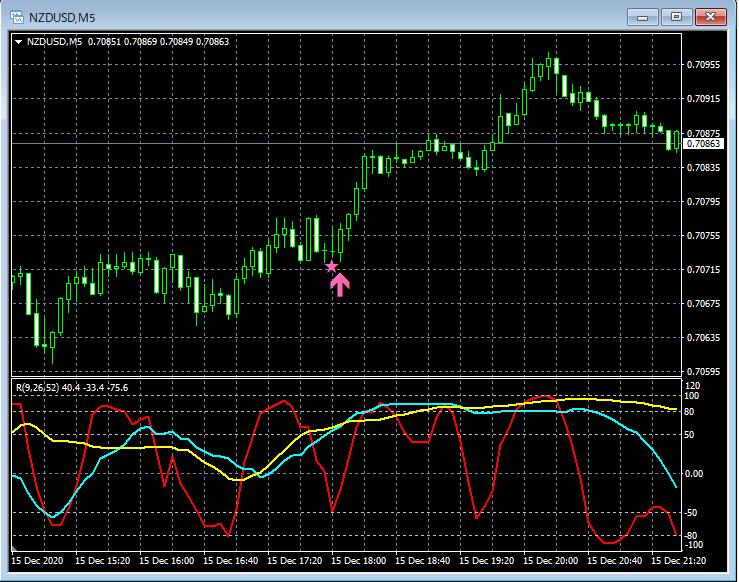
Task: Maximize the NZDUSD,M5 chart window
Action: pyautogui.click(x=677, y=16)
